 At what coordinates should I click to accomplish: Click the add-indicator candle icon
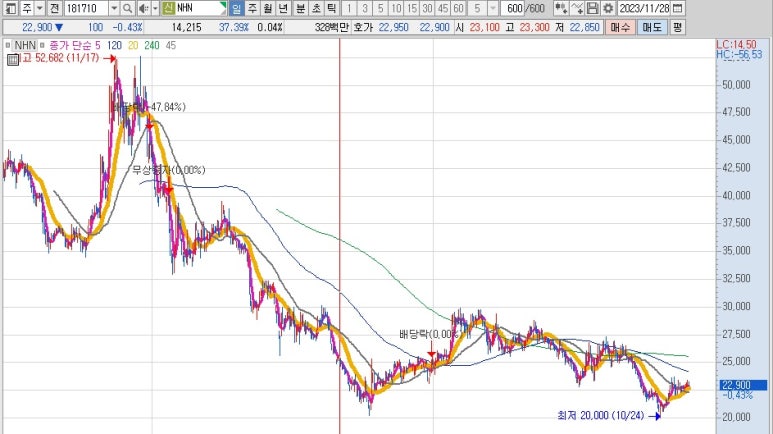tap(561, 8)
